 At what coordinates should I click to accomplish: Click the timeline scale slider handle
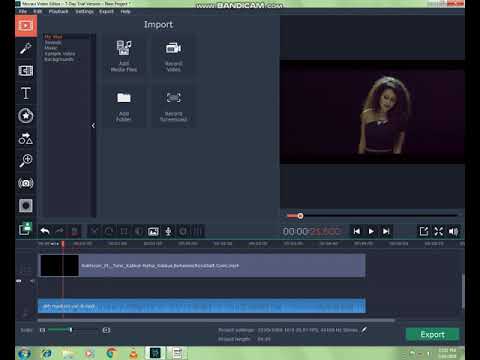pyautogui.click(x=71, y=330)
